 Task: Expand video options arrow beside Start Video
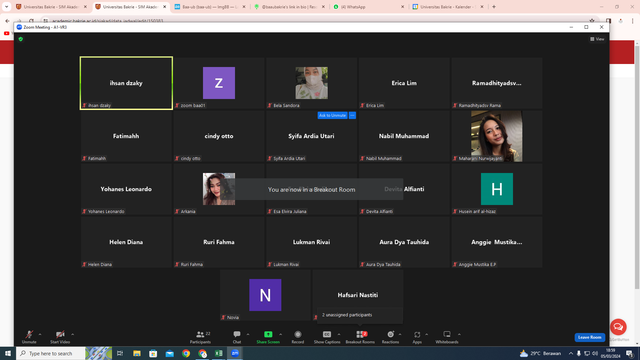[73, 334]
